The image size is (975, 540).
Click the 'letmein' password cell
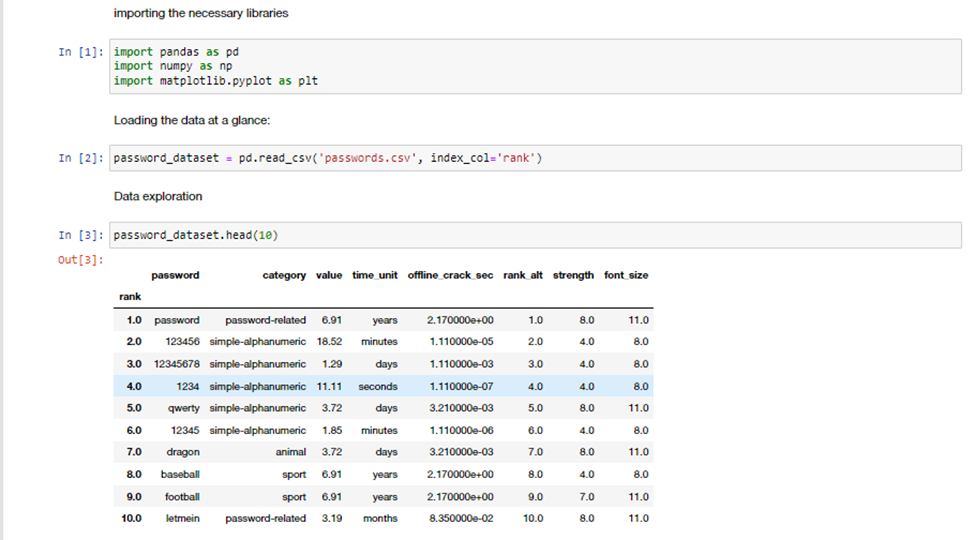click(x=183, y=518)
